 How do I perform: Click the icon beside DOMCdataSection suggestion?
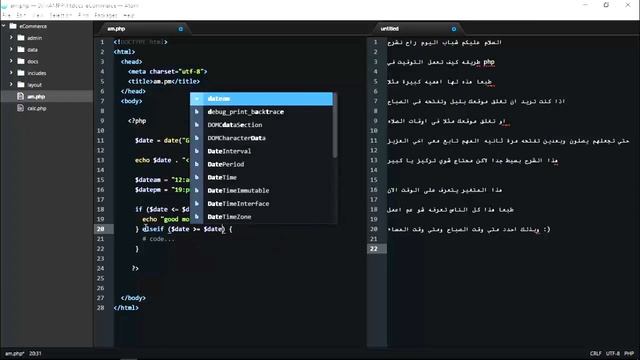point(197,125)
